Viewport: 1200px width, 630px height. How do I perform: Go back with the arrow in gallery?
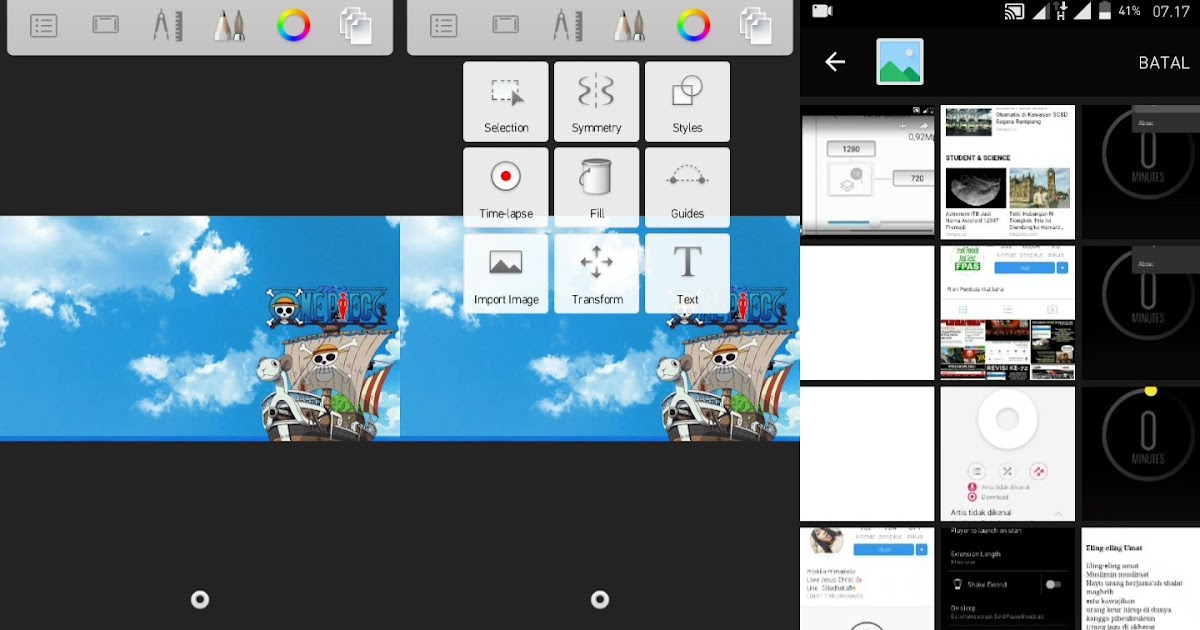click(835, 62)
